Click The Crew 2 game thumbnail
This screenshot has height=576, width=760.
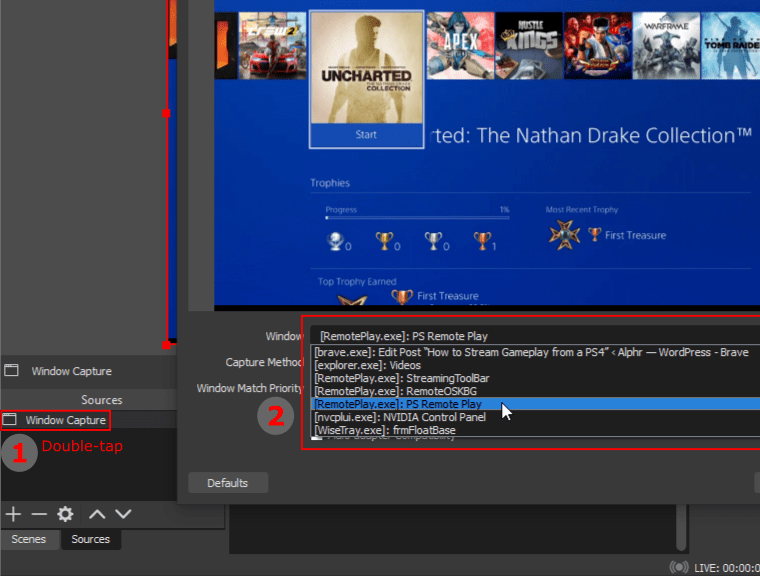[x=272, y=46]
